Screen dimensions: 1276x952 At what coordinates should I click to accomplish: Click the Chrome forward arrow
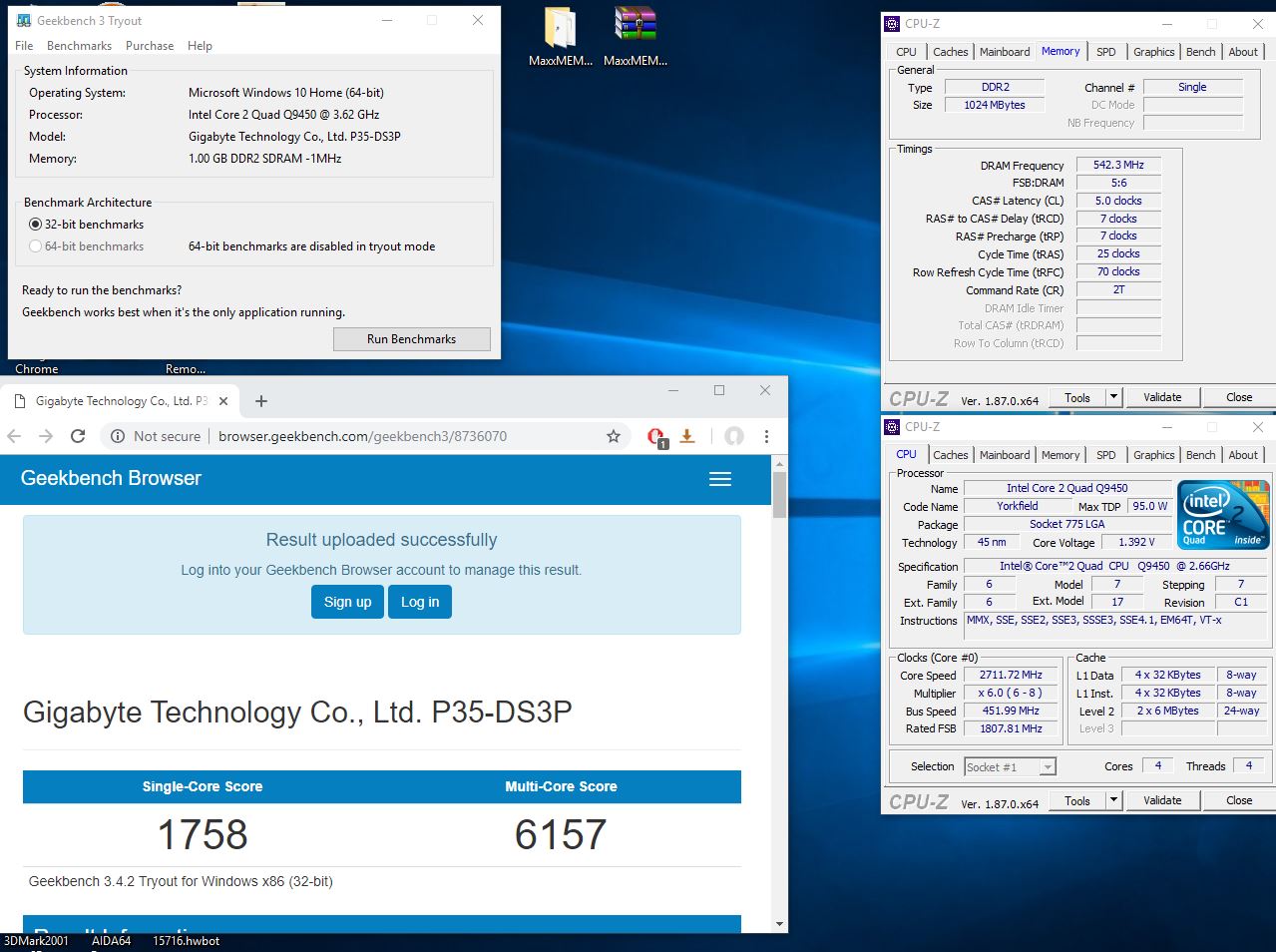click(46, 436)
